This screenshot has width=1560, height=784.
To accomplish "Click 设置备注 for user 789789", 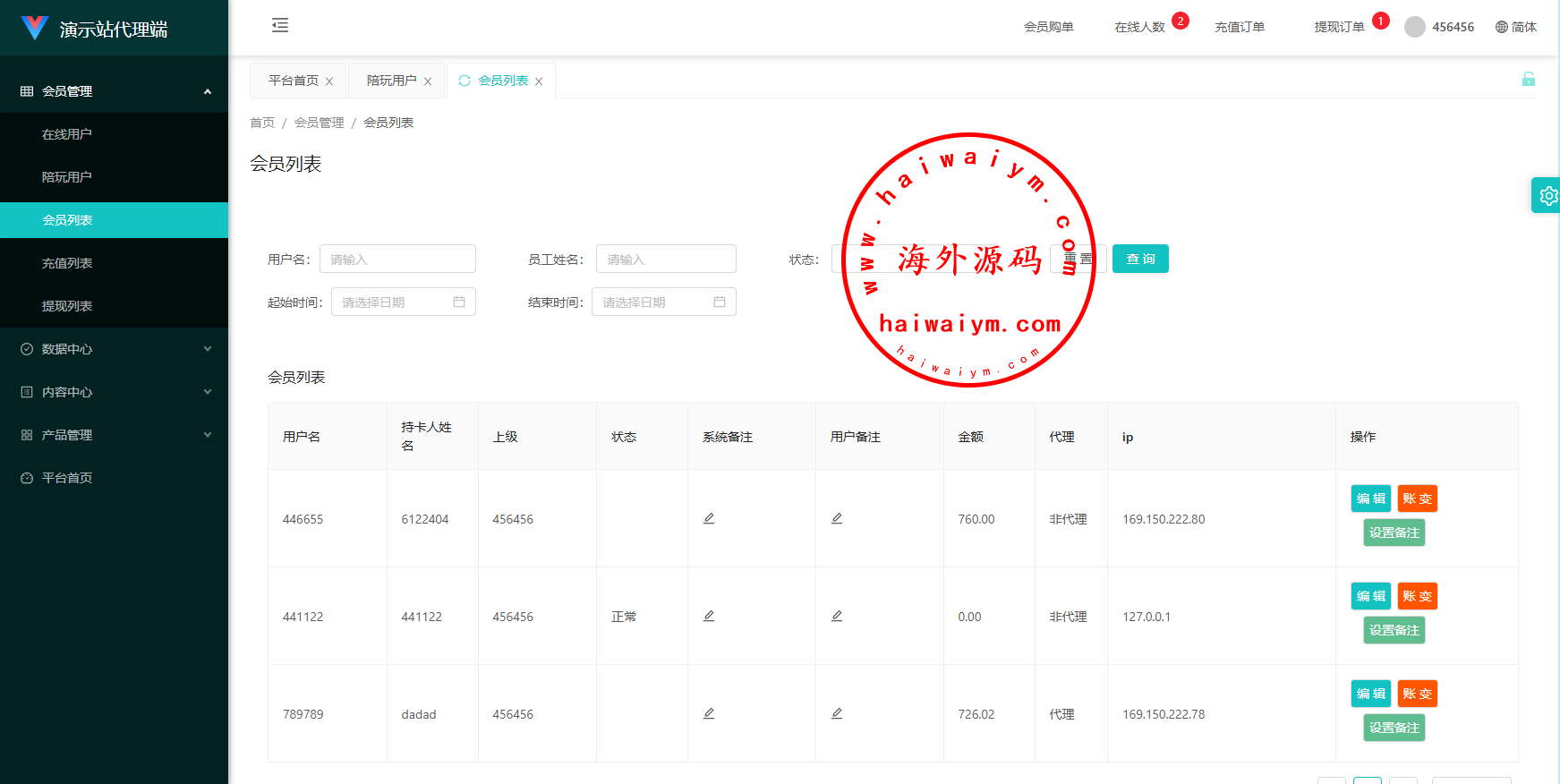I will [1394, 728].
